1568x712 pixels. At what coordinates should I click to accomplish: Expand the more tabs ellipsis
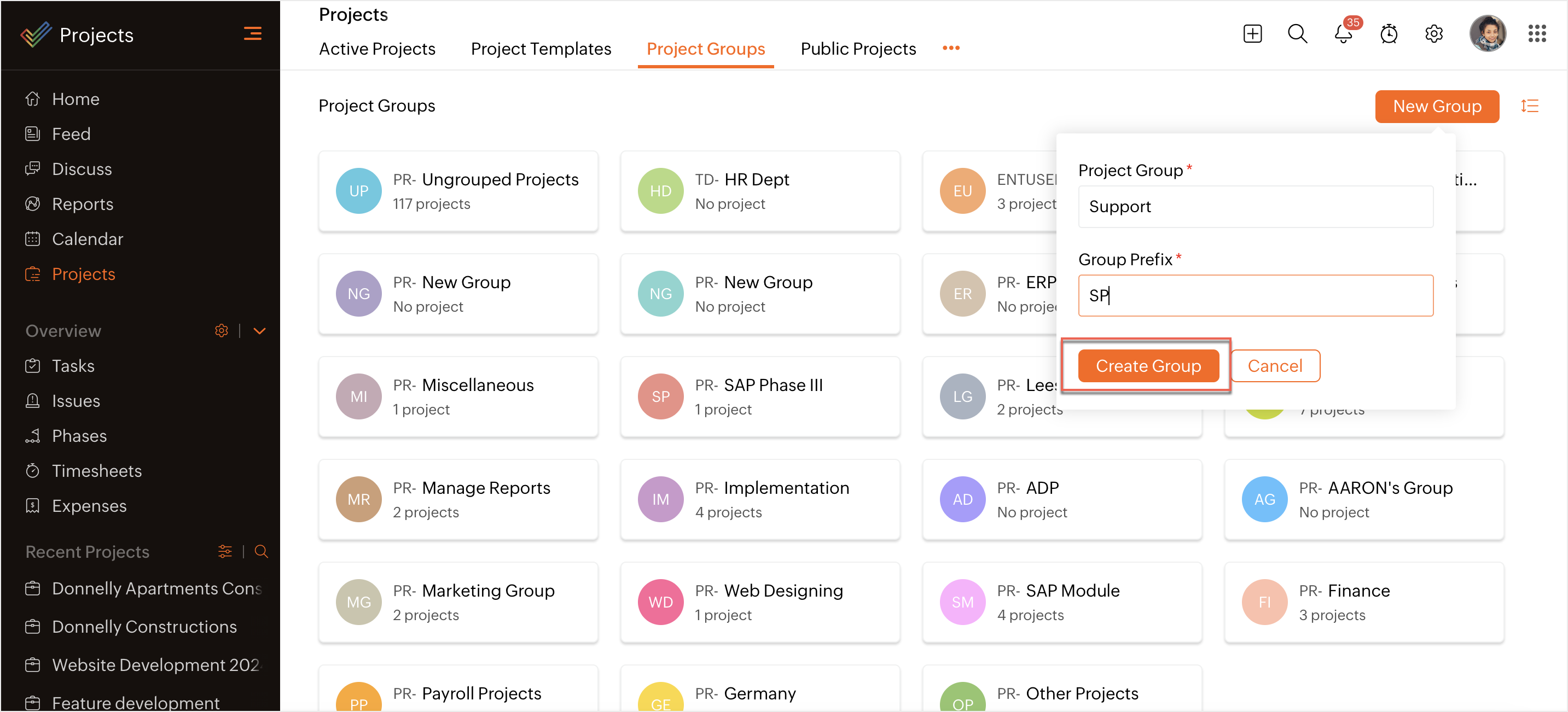click(951, 48)
